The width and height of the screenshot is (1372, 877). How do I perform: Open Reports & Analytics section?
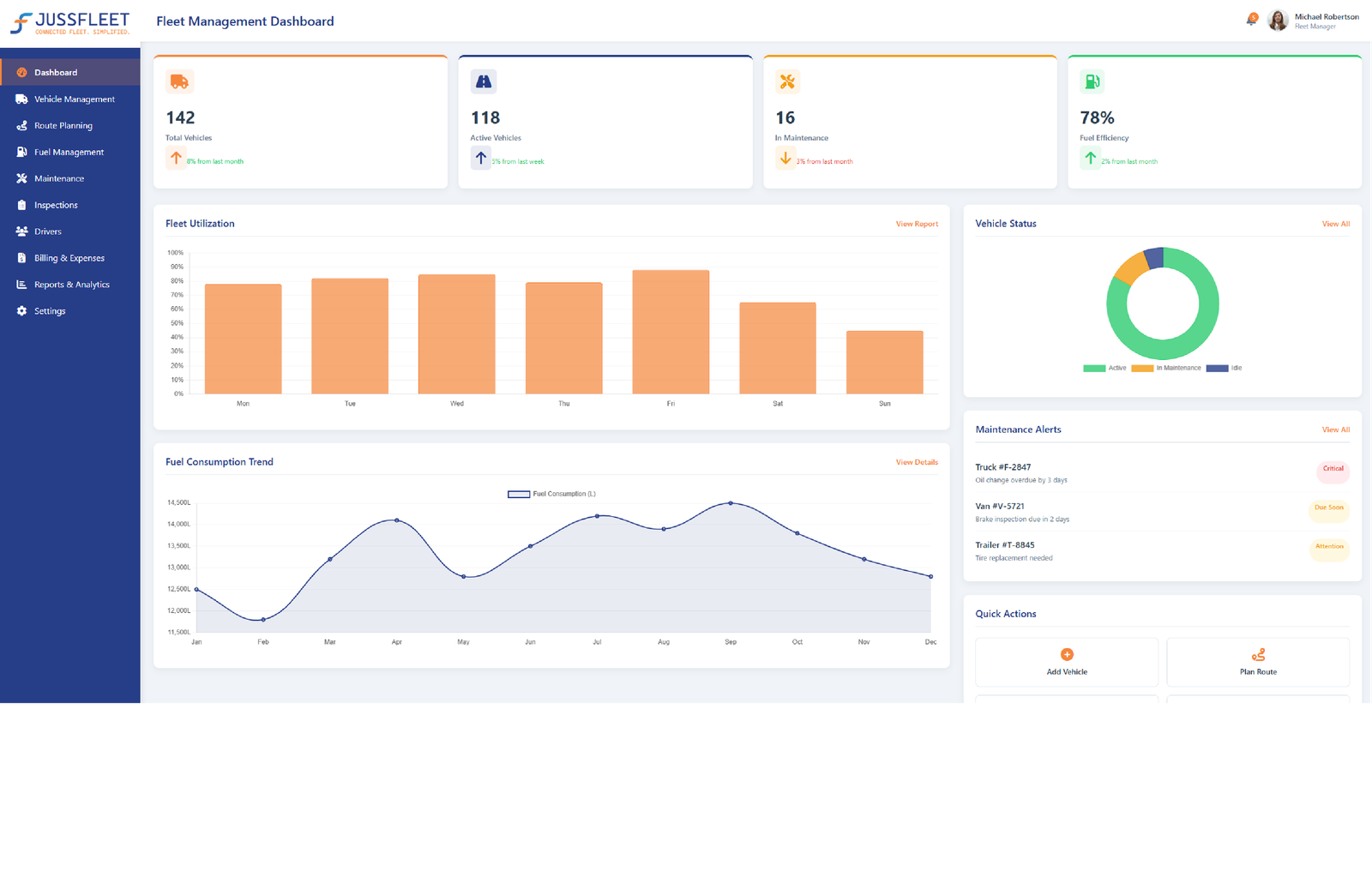point(71,285)
